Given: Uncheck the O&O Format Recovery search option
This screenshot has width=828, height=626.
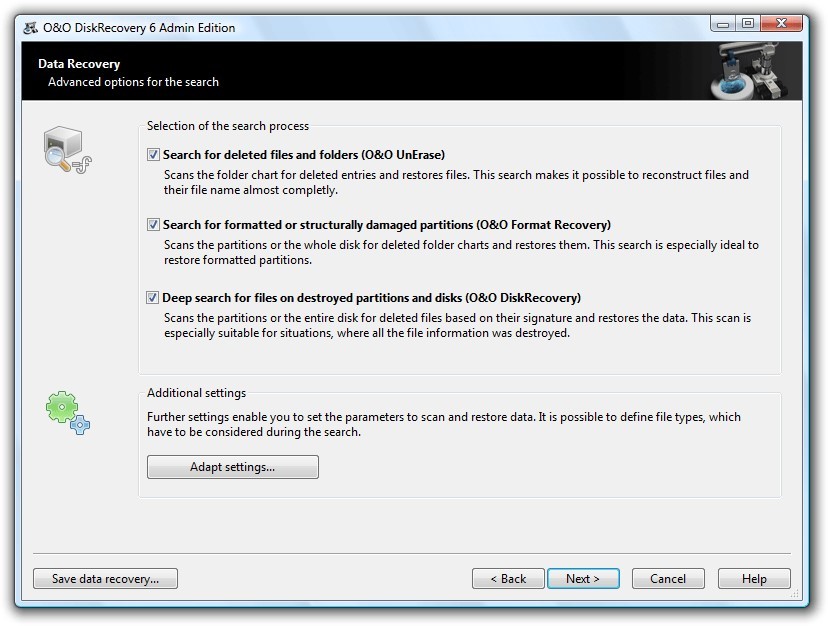Looking at the screenshot, I should point(153,225).
